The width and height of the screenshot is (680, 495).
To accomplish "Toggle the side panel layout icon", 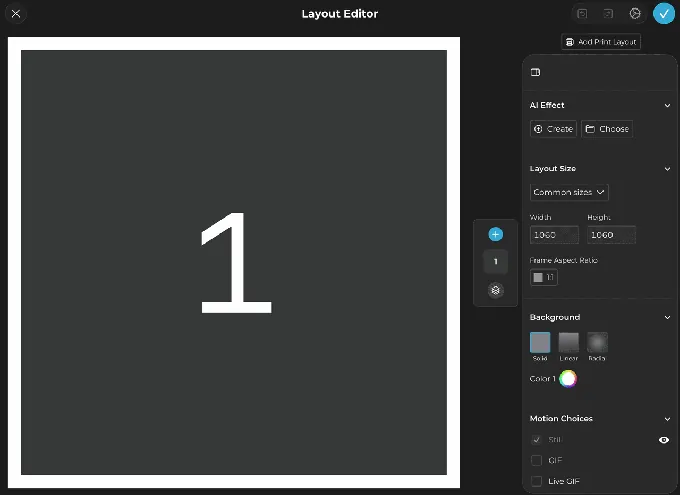I will [x=536, y=72].
